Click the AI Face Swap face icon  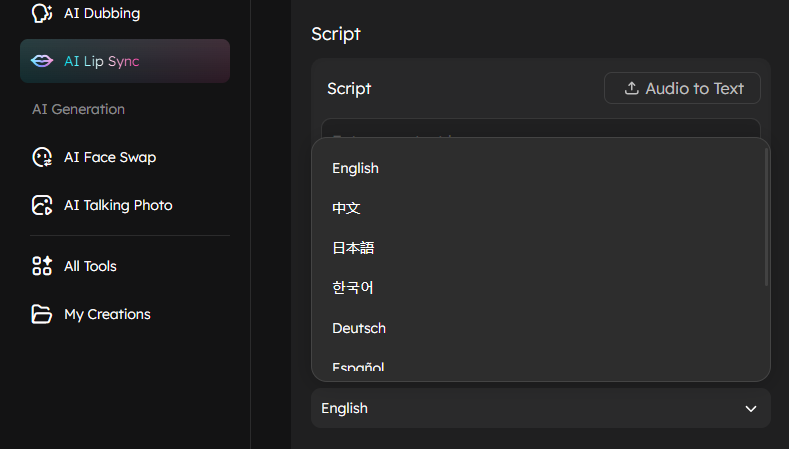[42, 157]
